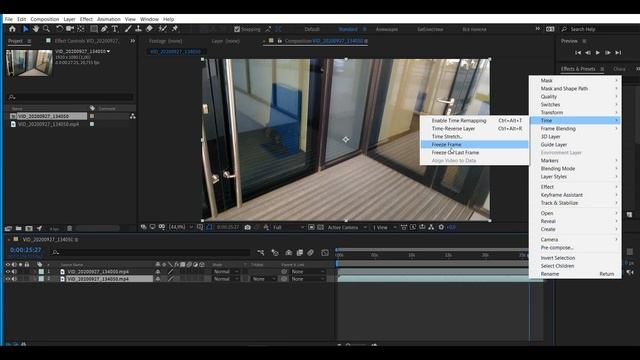Image resolution: width=640 pixels, height=360 pixels.
Task: Select the Selection arrow tool
Action: coord(25,29)
